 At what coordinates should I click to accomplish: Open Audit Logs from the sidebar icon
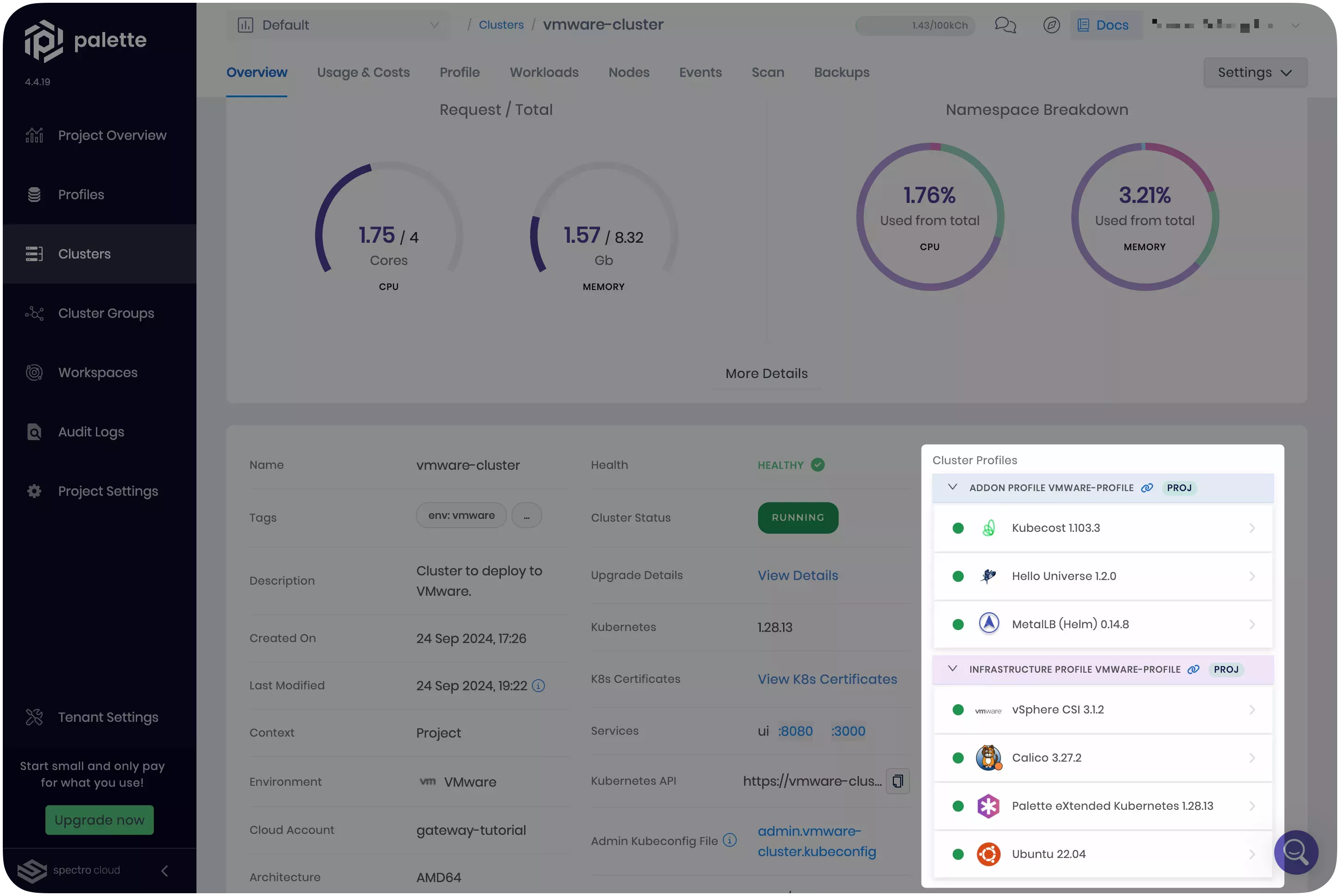coord(34,431)
